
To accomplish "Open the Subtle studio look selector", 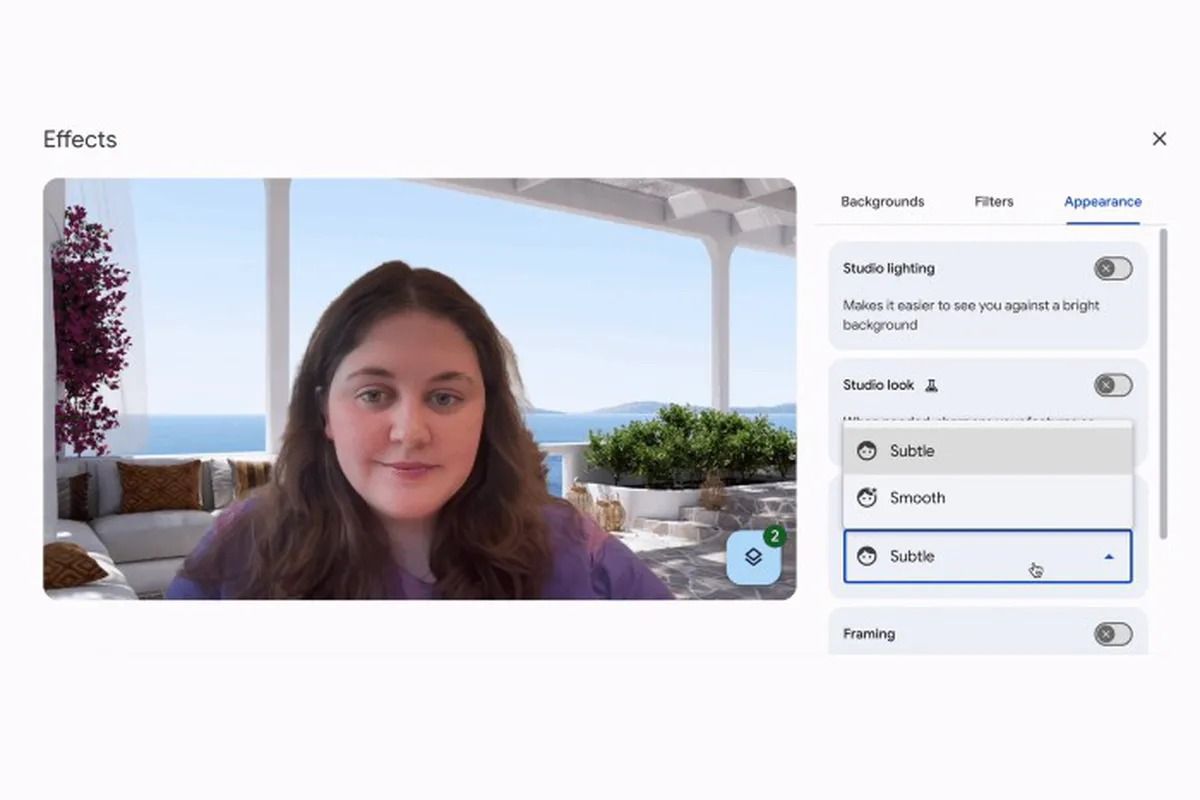I will point(987,556).
